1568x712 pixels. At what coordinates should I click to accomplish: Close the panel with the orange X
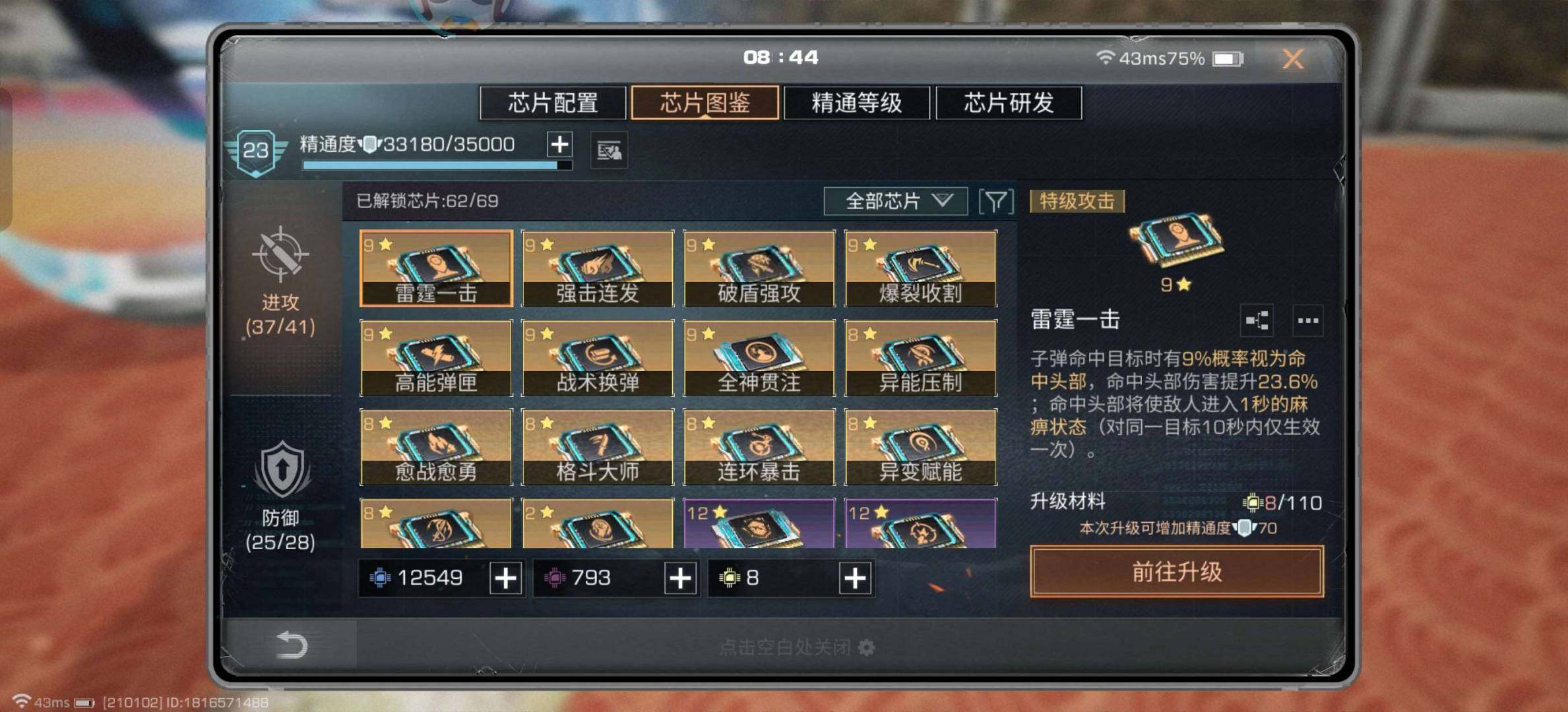coord(1293,59)
